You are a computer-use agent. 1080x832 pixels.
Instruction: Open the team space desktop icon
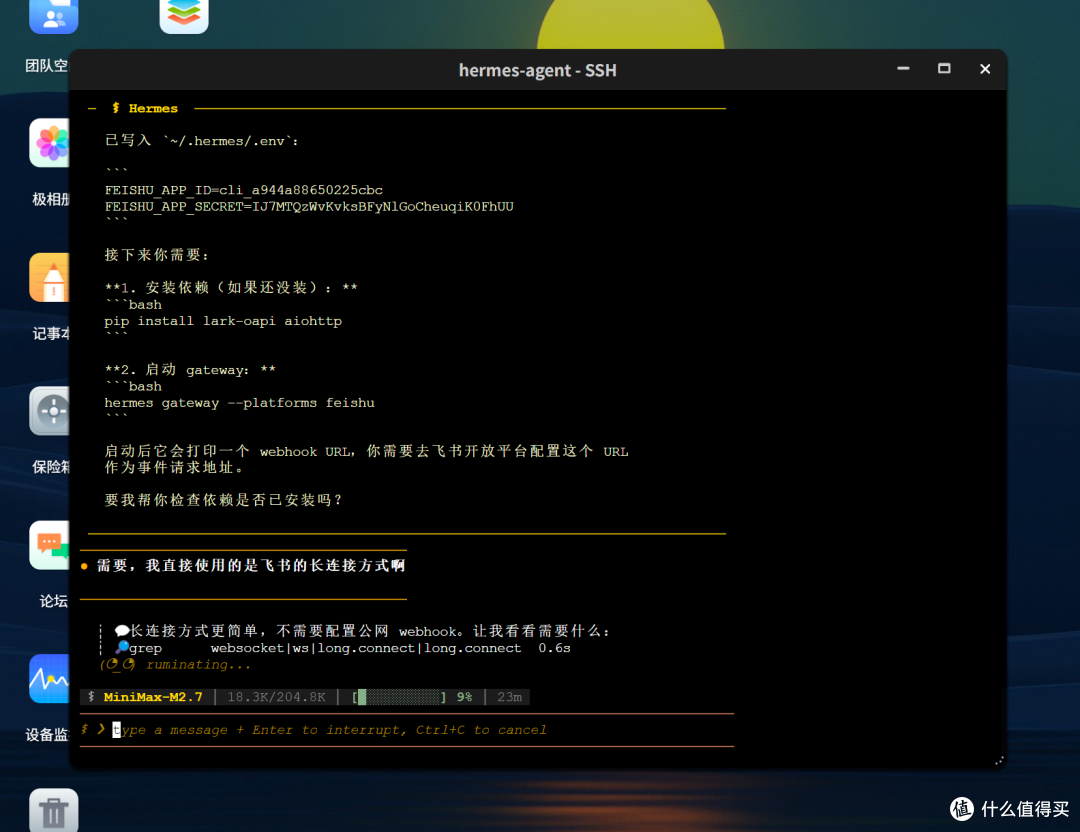[53, 15]
